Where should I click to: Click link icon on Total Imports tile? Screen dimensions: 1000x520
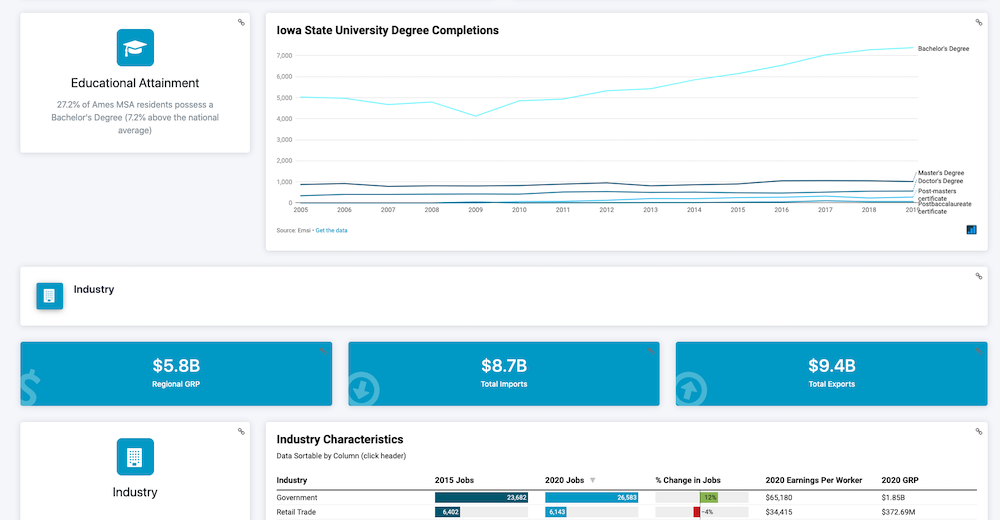tap(651, 351)
